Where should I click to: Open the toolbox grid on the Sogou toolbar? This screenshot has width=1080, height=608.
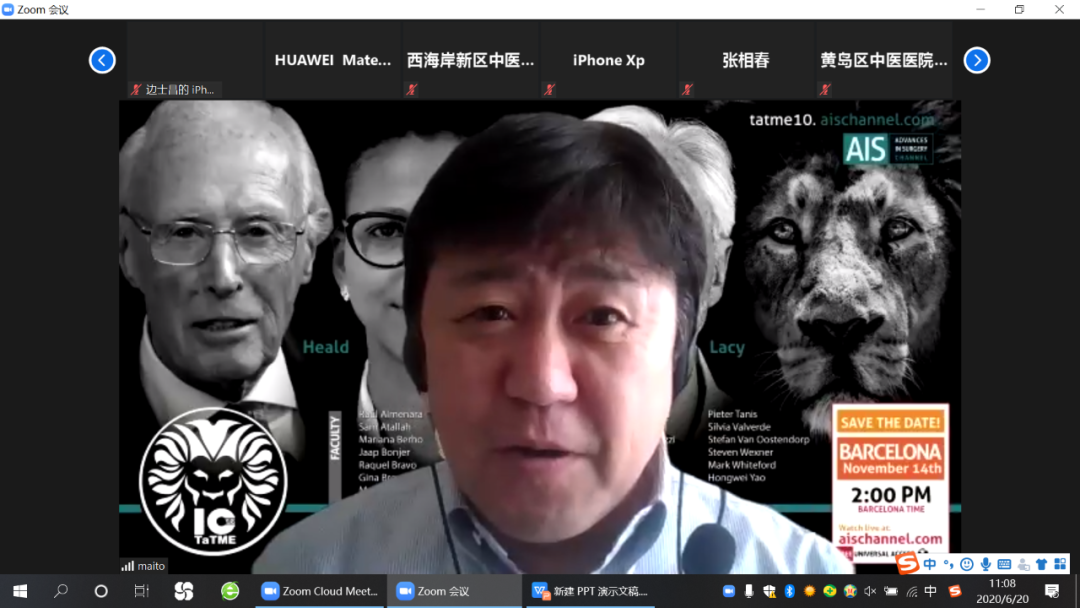pos(1060,564)
